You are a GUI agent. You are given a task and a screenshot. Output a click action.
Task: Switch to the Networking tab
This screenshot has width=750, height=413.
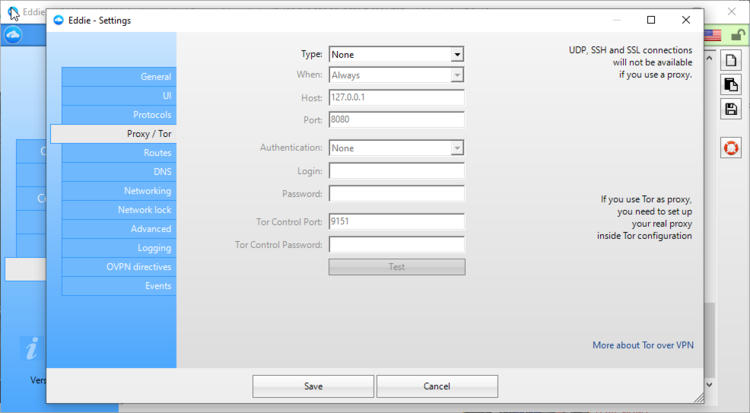point(119,191)
